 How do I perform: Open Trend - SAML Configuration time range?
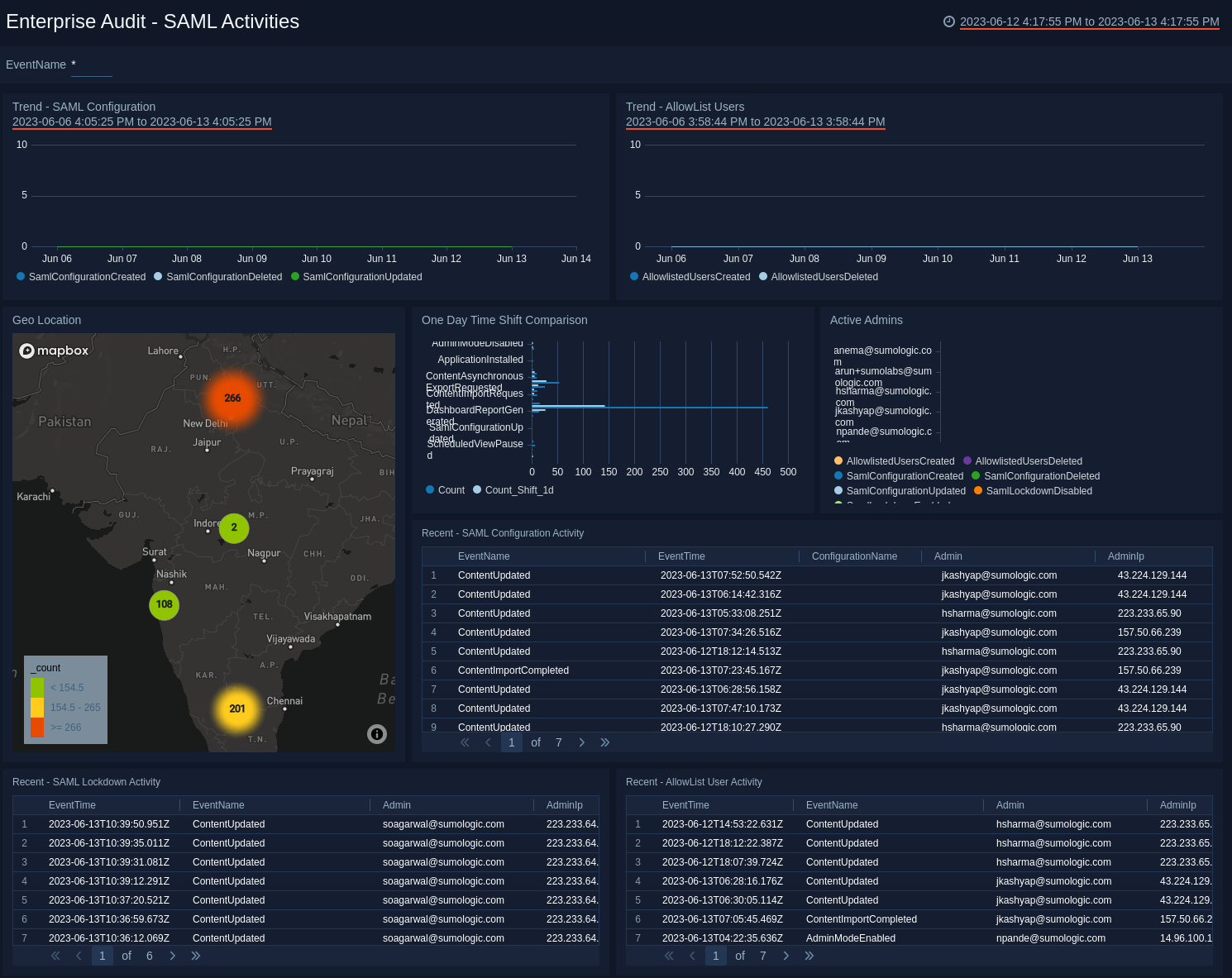[x=142, y=122]
